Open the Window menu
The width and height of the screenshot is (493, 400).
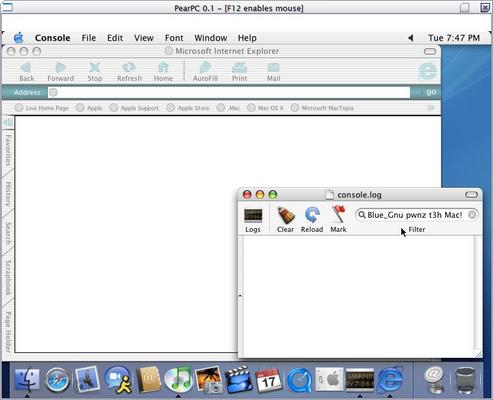(211, 38)
